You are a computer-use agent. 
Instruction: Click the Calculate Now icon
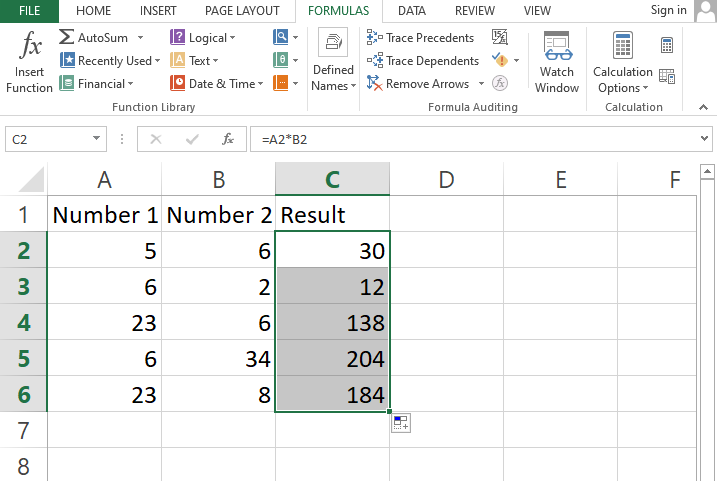point(667,45)
